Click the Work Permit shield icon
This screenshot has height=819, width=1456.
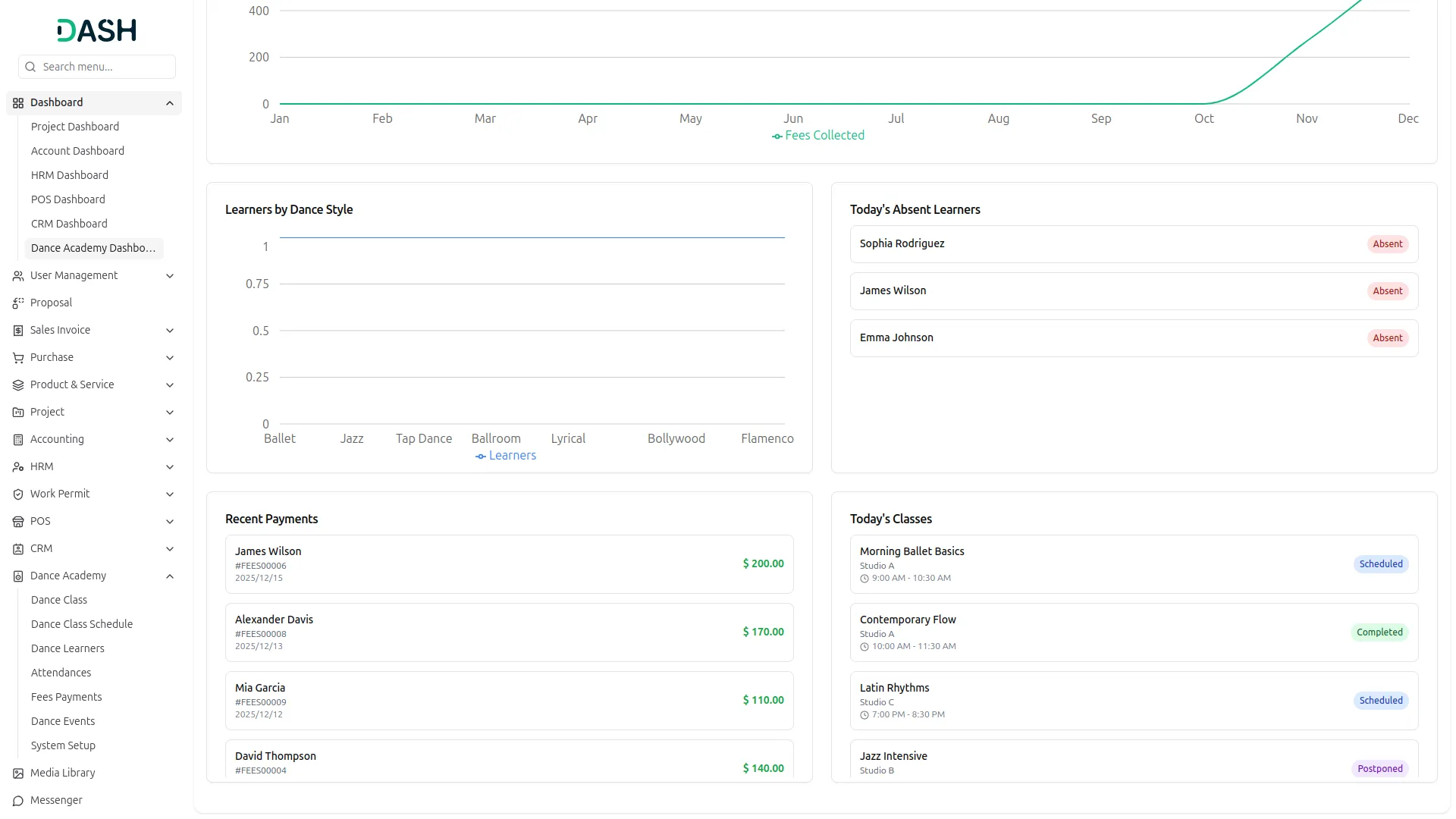(18, 494)
